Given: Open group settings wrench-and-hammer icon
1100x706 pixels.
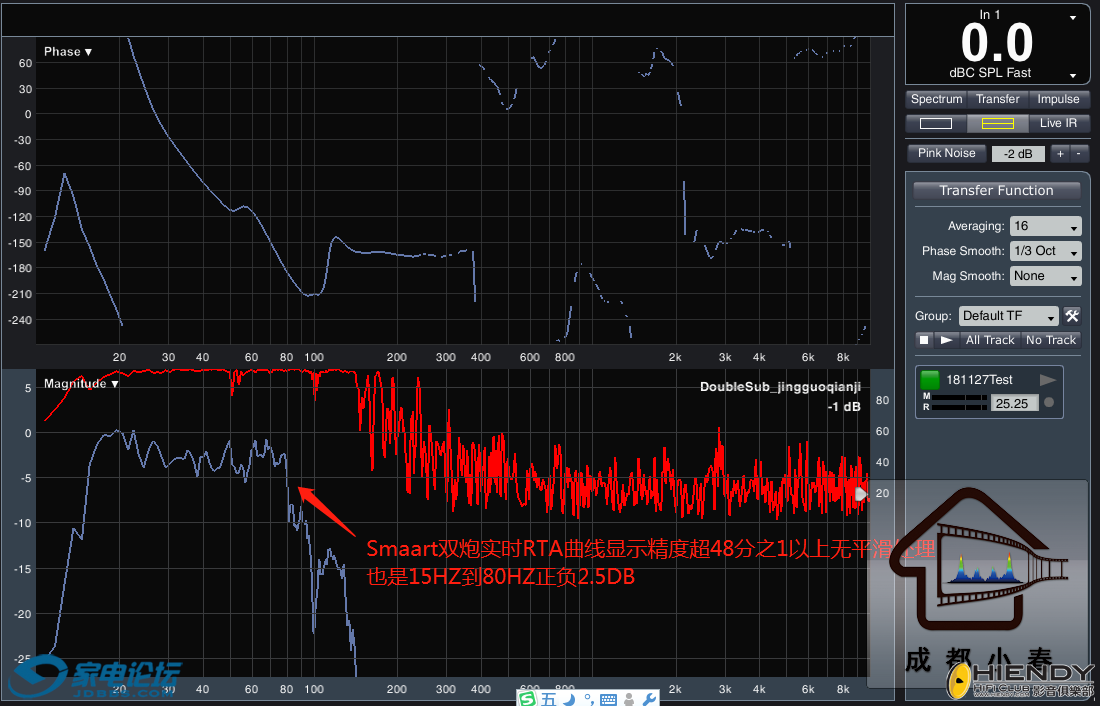Looking at the screenshot, I should [x=1072, y=316].
